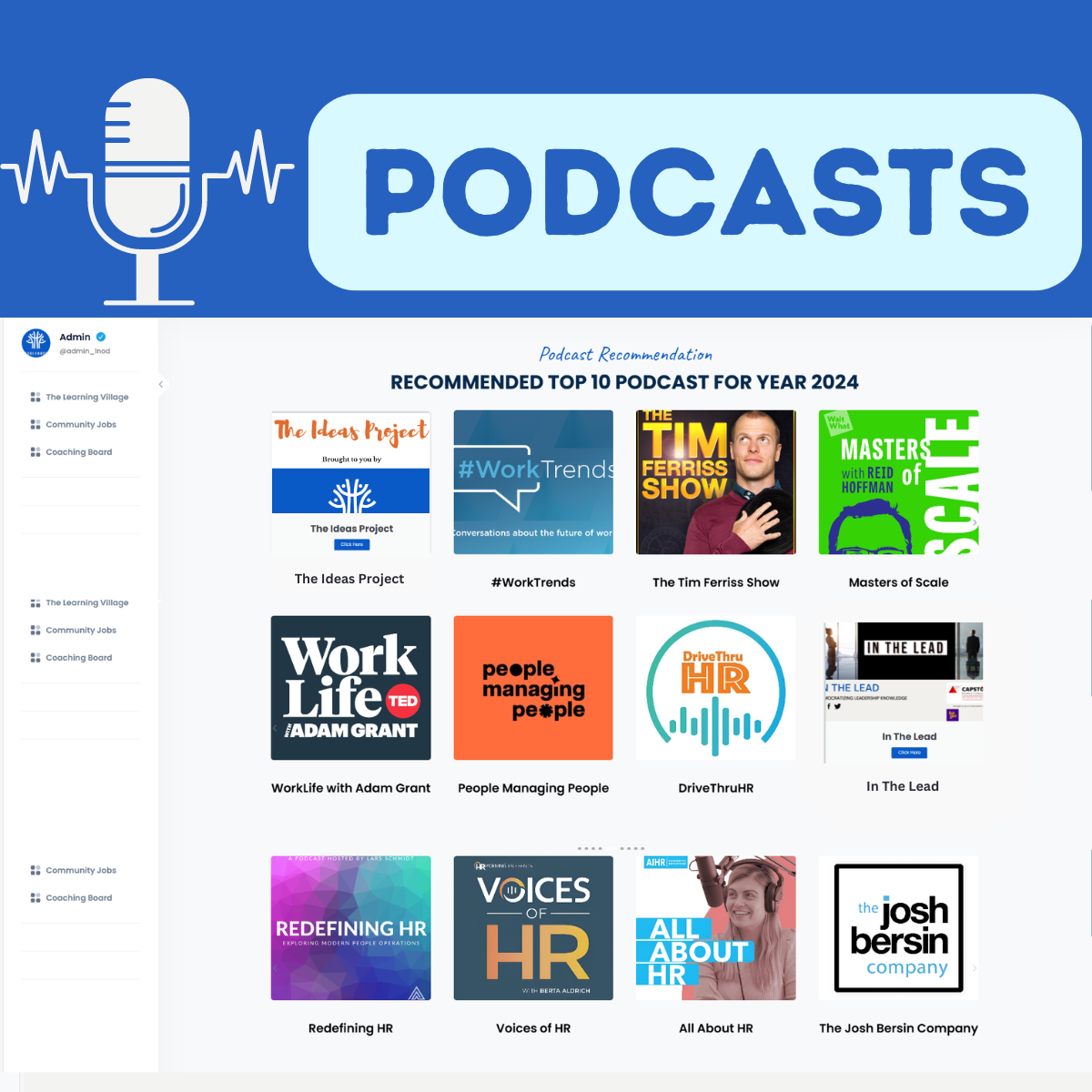This screenshot has width=1092, height=1092.
Task: Open the Redefining HR purple cover
Action: tap(351, 928)
